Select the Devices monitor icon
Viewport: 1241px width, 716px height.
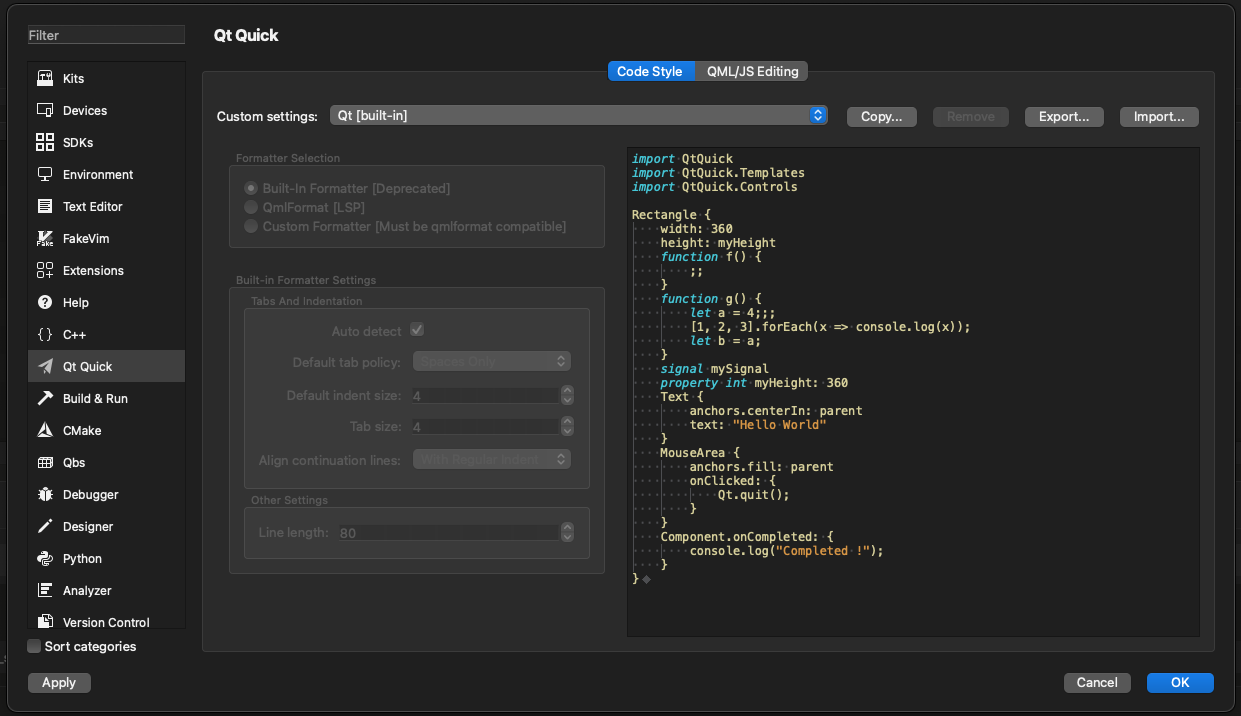point(45,110)
